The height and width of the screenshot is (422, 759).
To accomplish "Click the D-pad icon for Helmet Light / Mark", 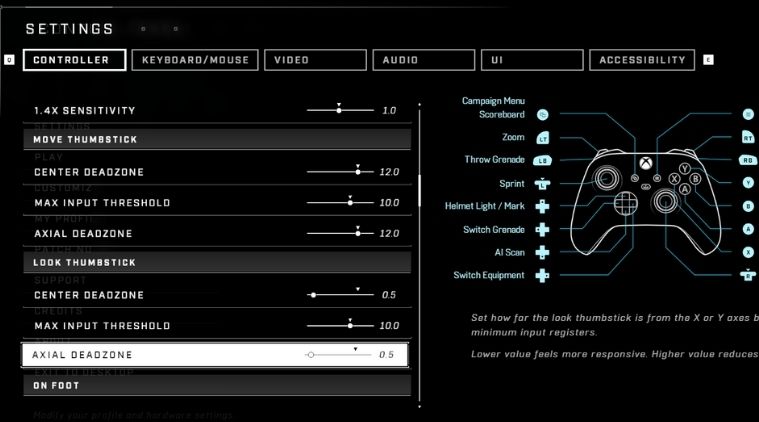I will (542, 207).
